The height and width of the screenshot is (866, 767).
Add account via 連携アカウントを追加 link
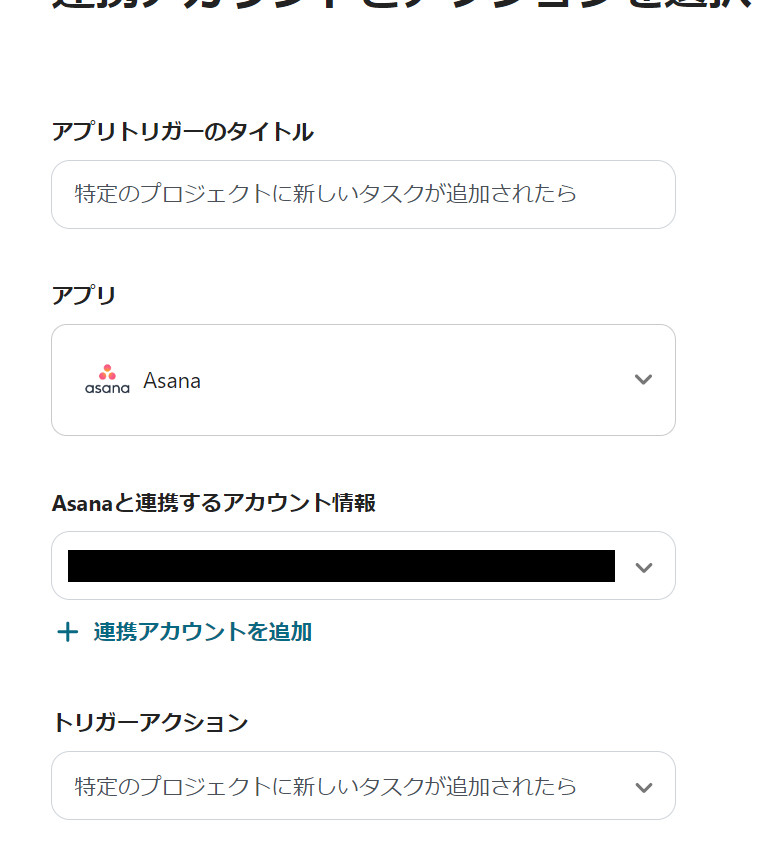(x=202, y=632)
